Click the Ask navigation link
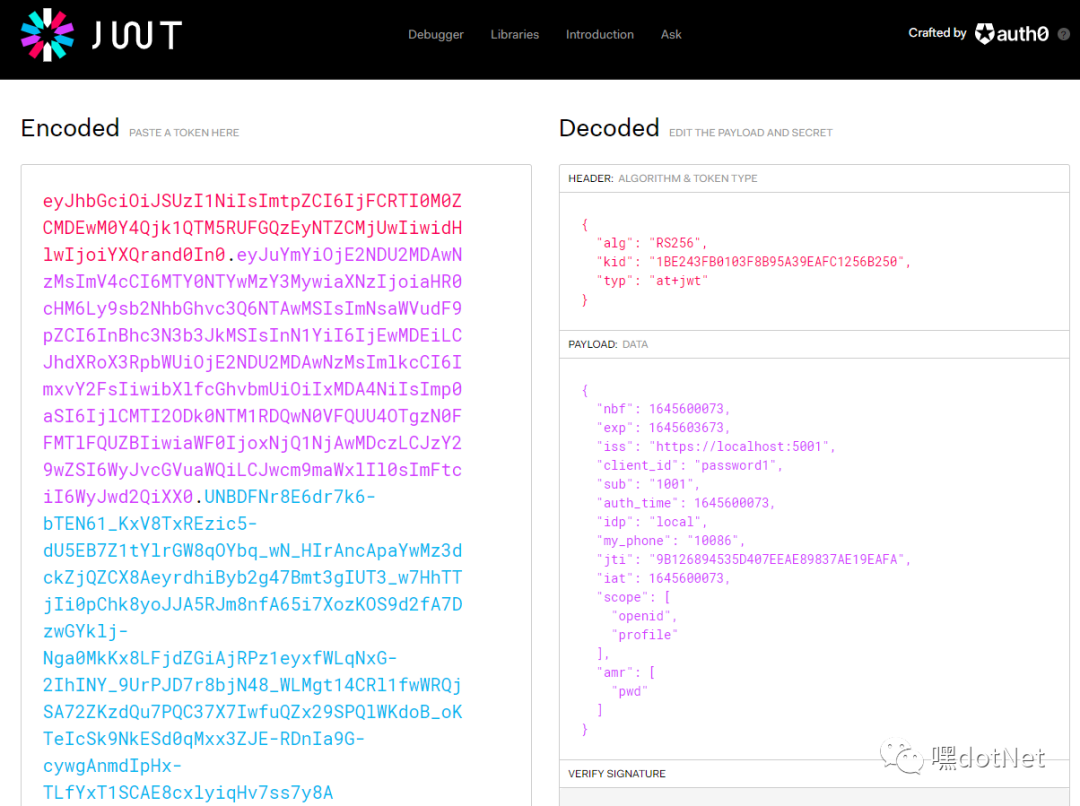1080x806 pixels. pos(671,34)
